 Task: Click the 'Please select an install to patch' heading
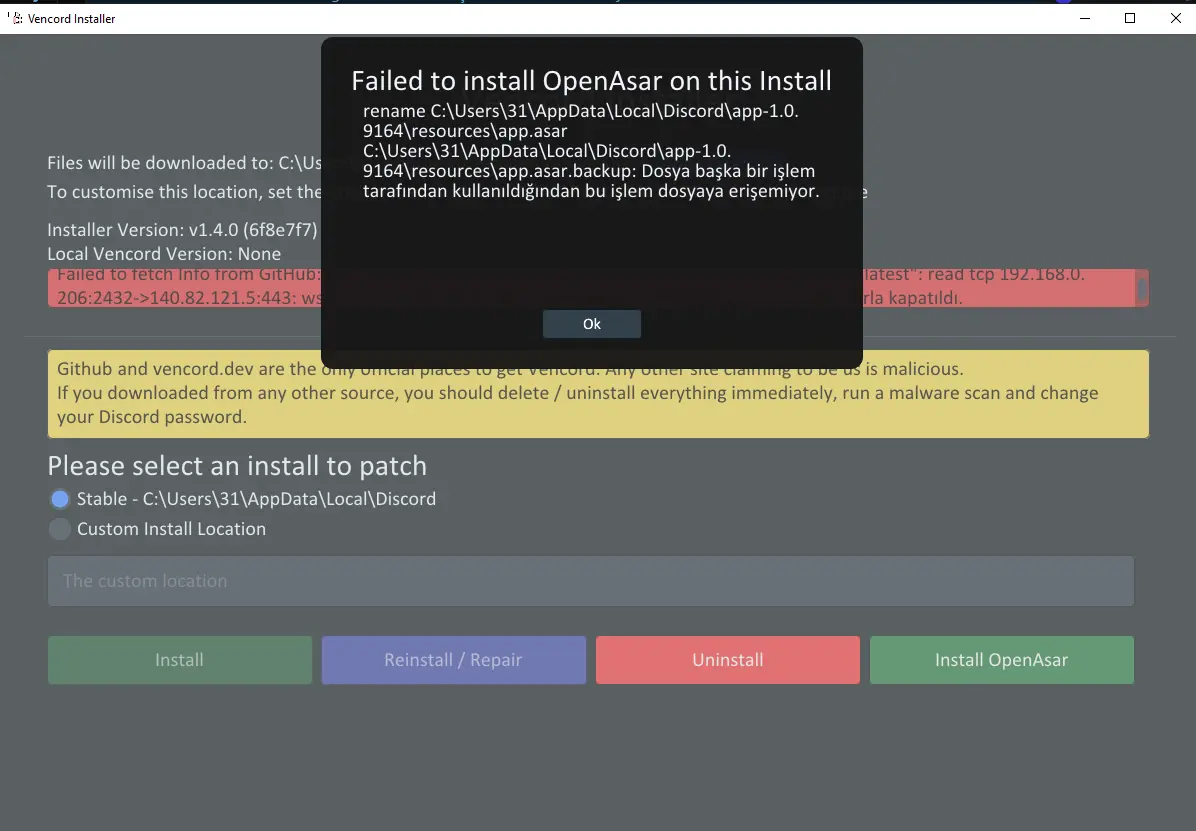237,465
